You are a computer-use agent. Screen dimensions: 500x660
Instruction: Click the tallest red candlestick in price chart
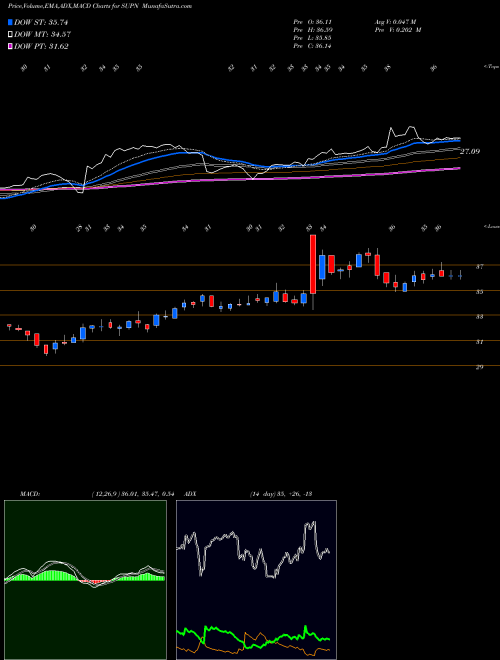(x=313, y=264)
